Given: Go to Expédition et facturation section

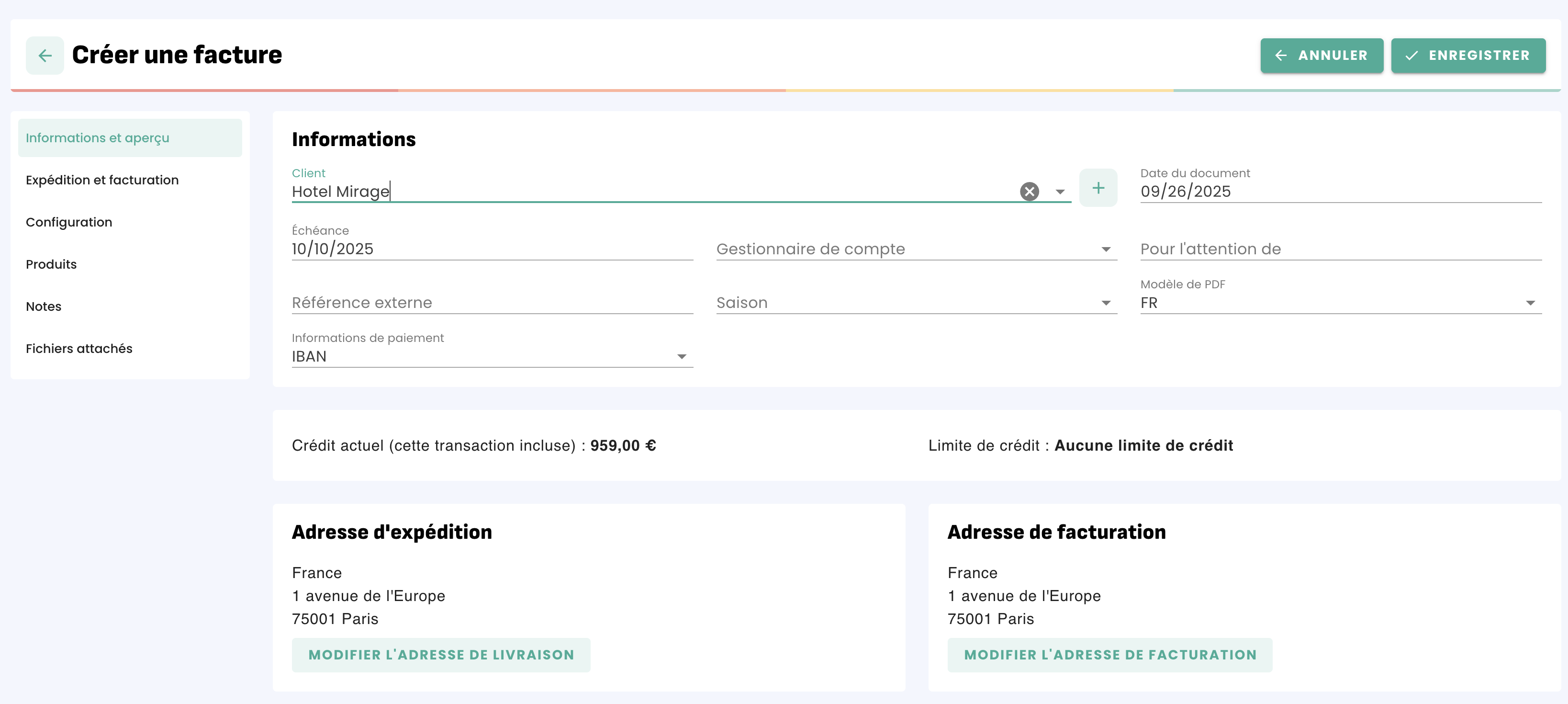Looking at the screenshot, I should tap(102, 180).
